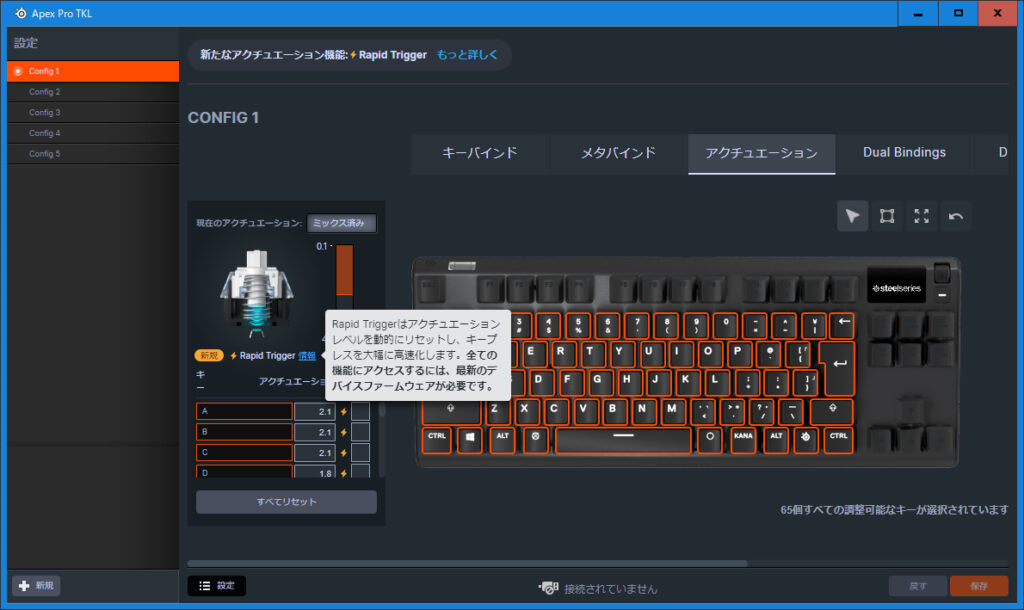The image size is (1024, 610).
Task: Click the Windows logo key on keyboard
Action: [x=470, y=440]
